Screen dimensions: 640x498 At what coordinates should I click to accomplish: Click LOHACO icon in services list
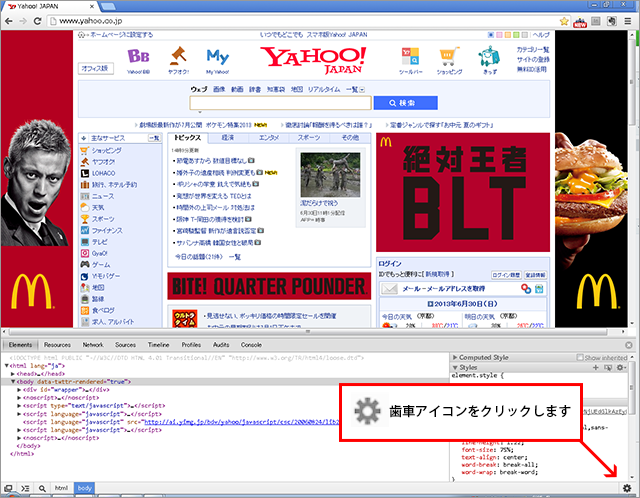coord(84,173)
